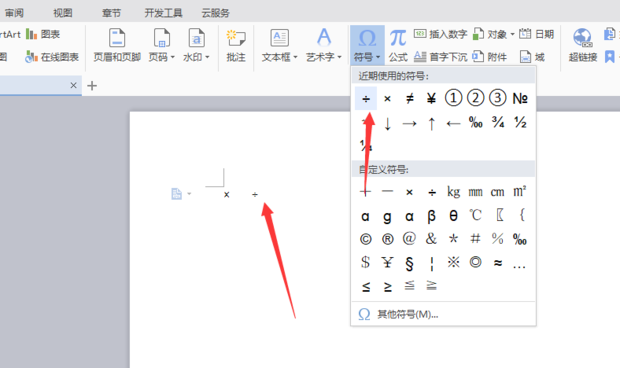Click the drop cap (首字下沉) button
This screenshot has width=620, height=368.
(440, 57)
